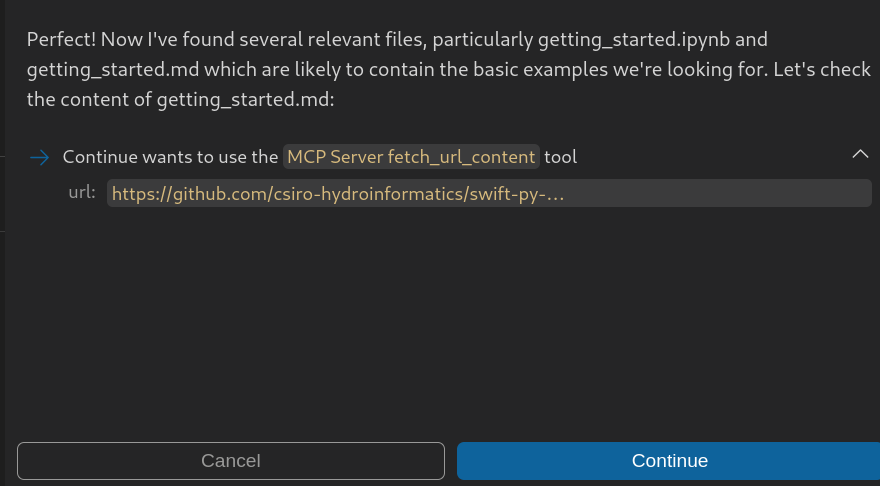
Task: Click the "url:" parameter label
Action: (x=82, y=192)
